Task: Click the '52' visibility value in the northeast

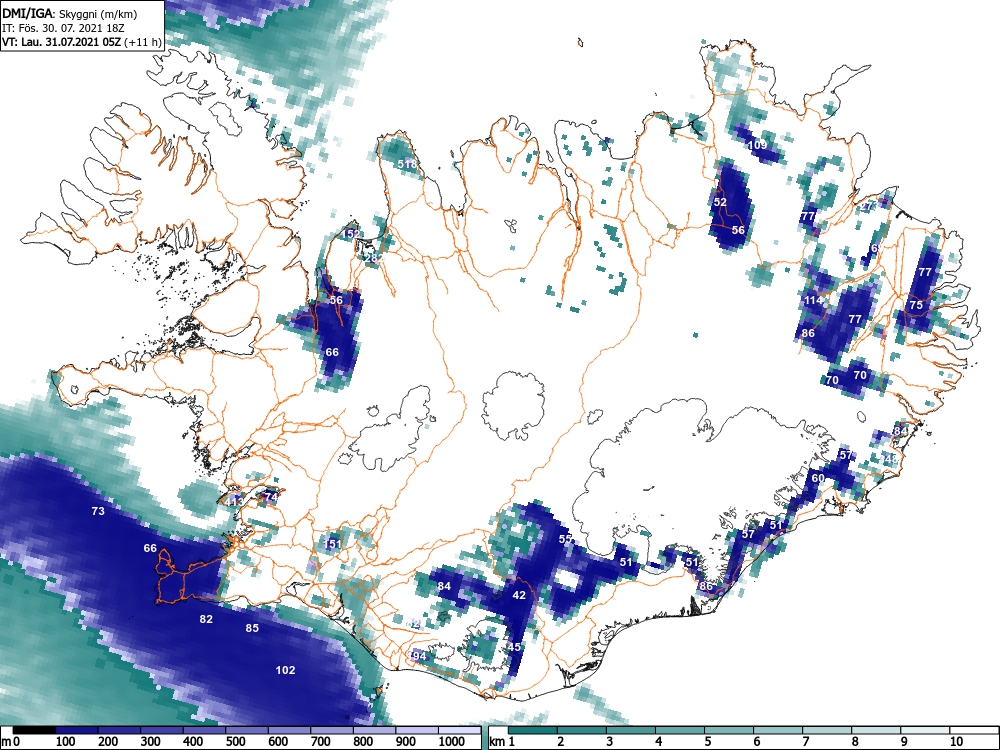Action: click(720, 202)
